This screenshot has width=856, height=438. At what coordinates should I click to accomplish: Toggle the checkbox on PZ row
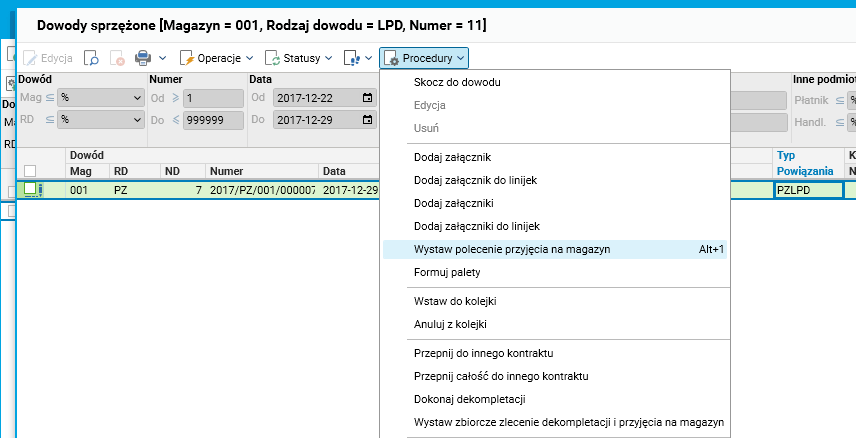tap(30, 189)
